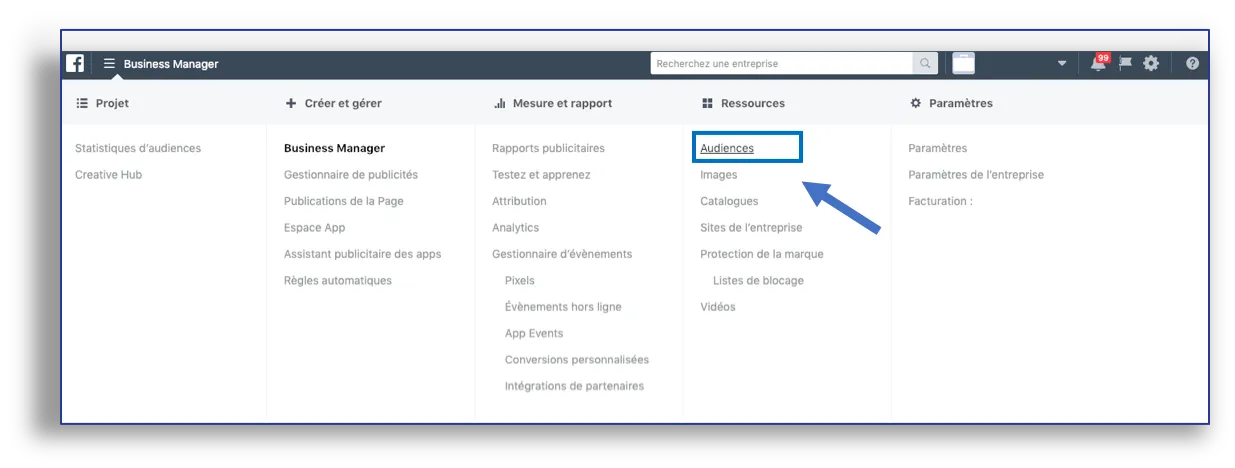Open the Paramètres link in last column
1235x468 pixels.
tap(938, 148)
